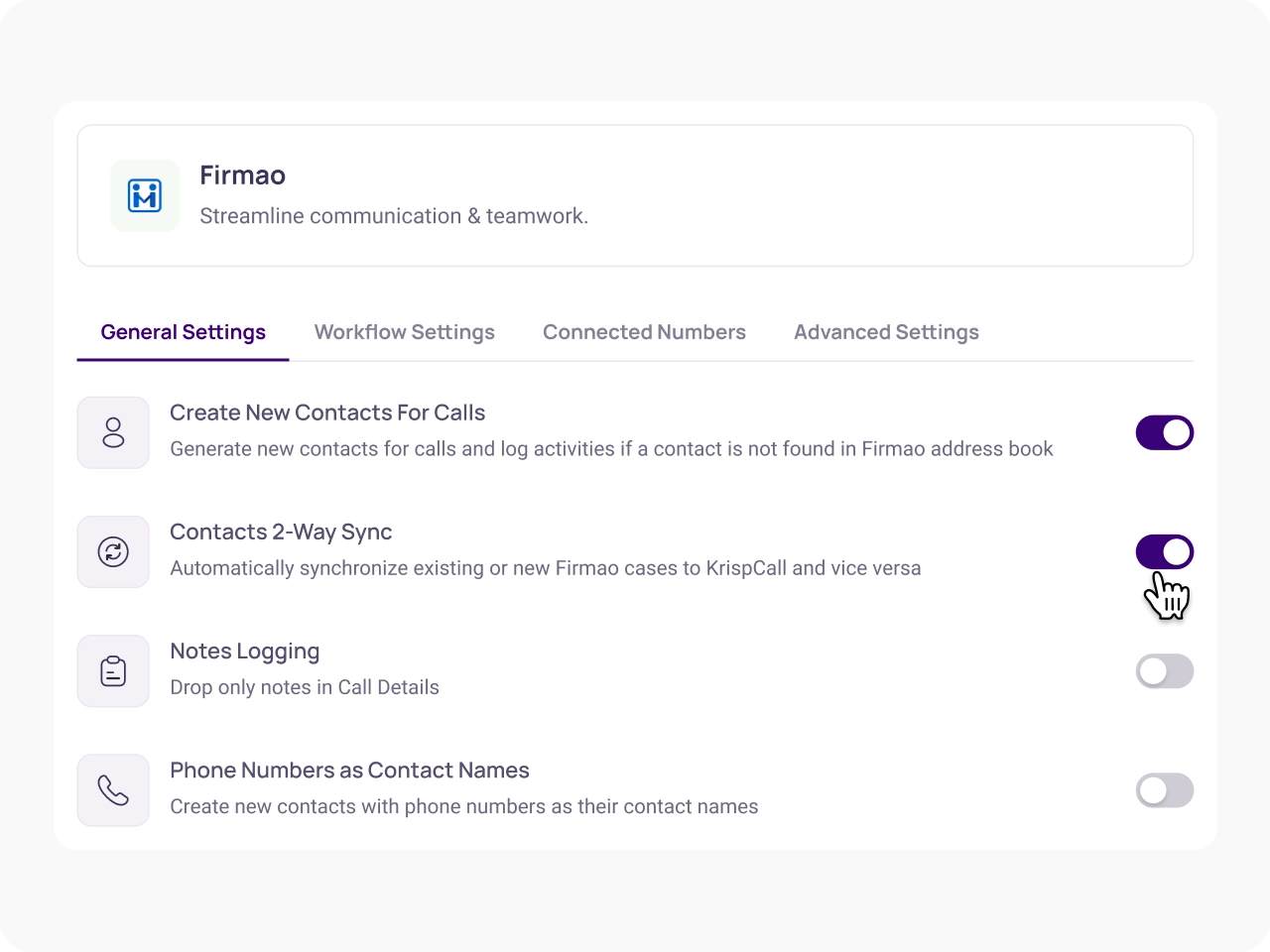Image resolution: width=1270 pixels, height=952 pixels.
Task: Click the 'Contacts 2-Way Sync' heading
Action: (281, 532)
